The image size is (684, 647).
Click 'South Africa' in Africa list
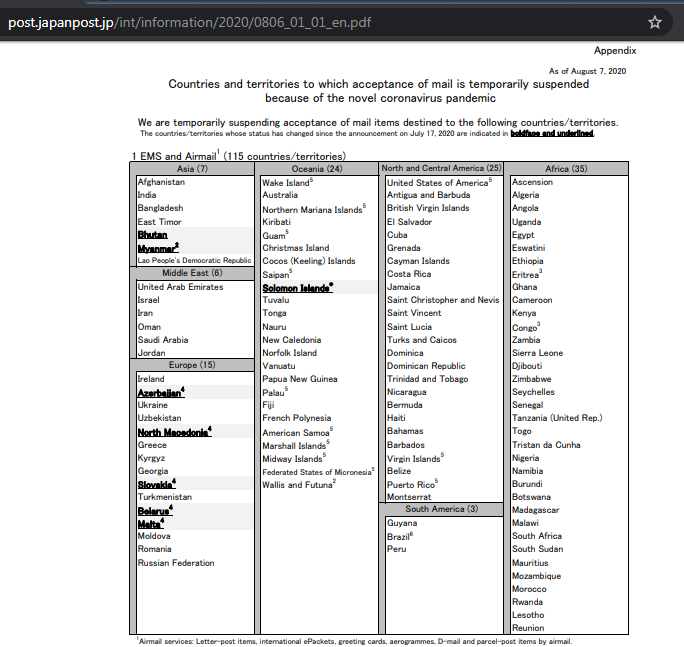tap(537, 536)
